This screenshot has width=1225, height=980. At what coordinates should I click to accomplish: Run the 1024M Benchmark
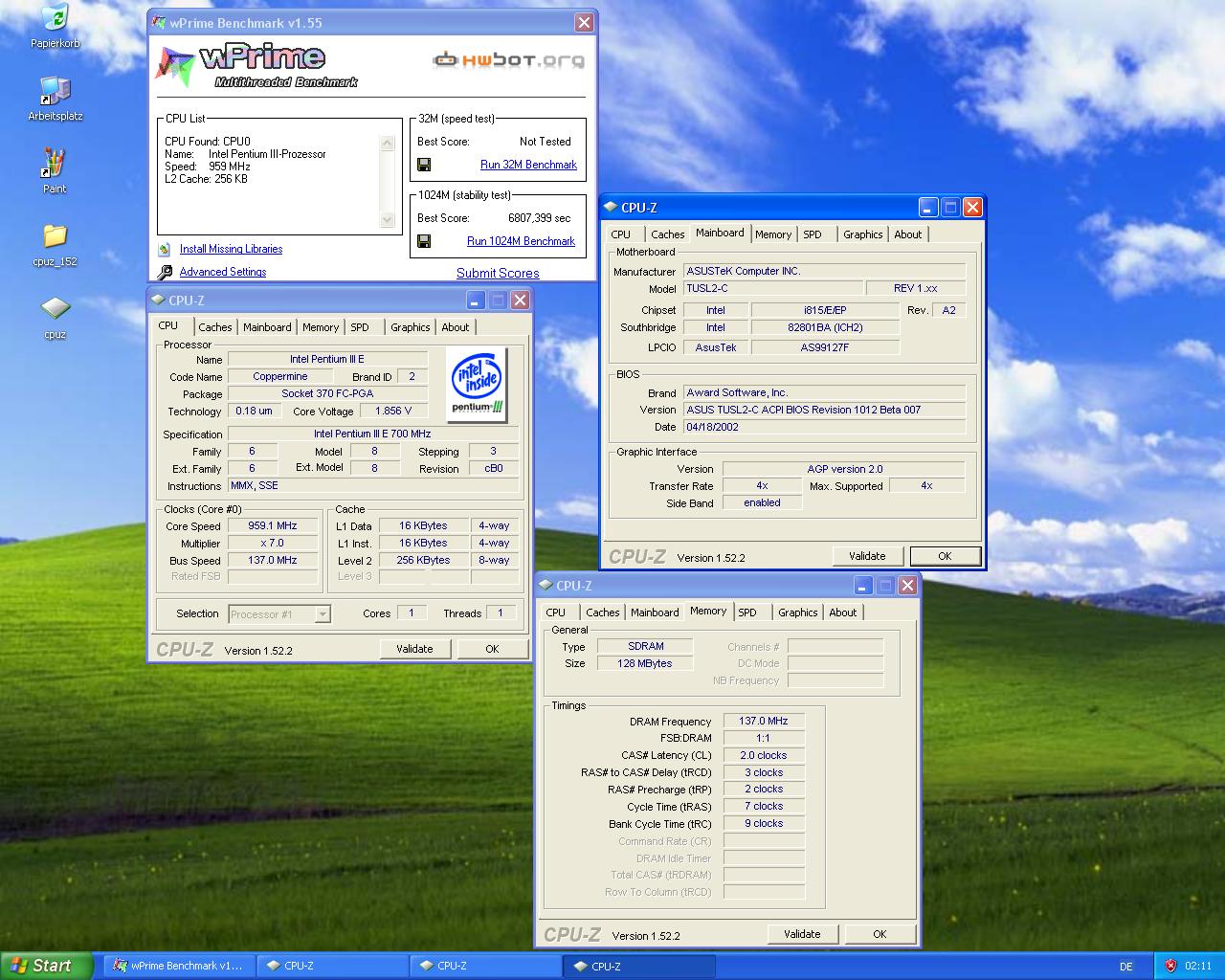(521, 241)
